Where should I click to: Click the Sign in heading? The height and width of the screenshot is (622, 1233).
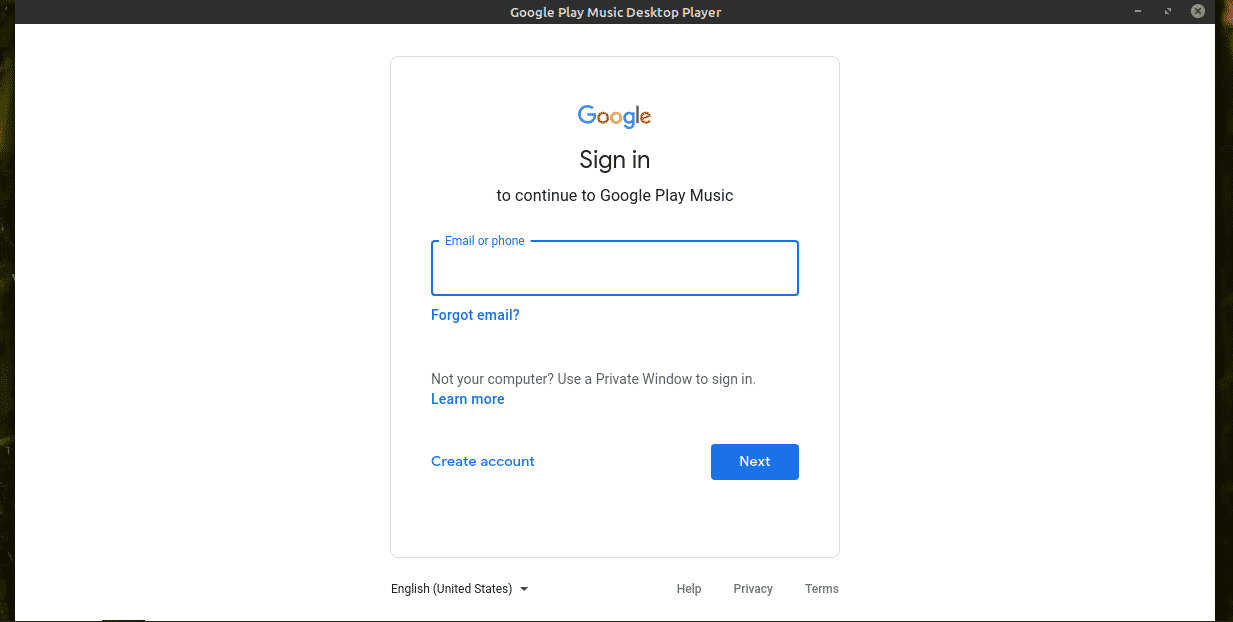[x=614, y=160]
